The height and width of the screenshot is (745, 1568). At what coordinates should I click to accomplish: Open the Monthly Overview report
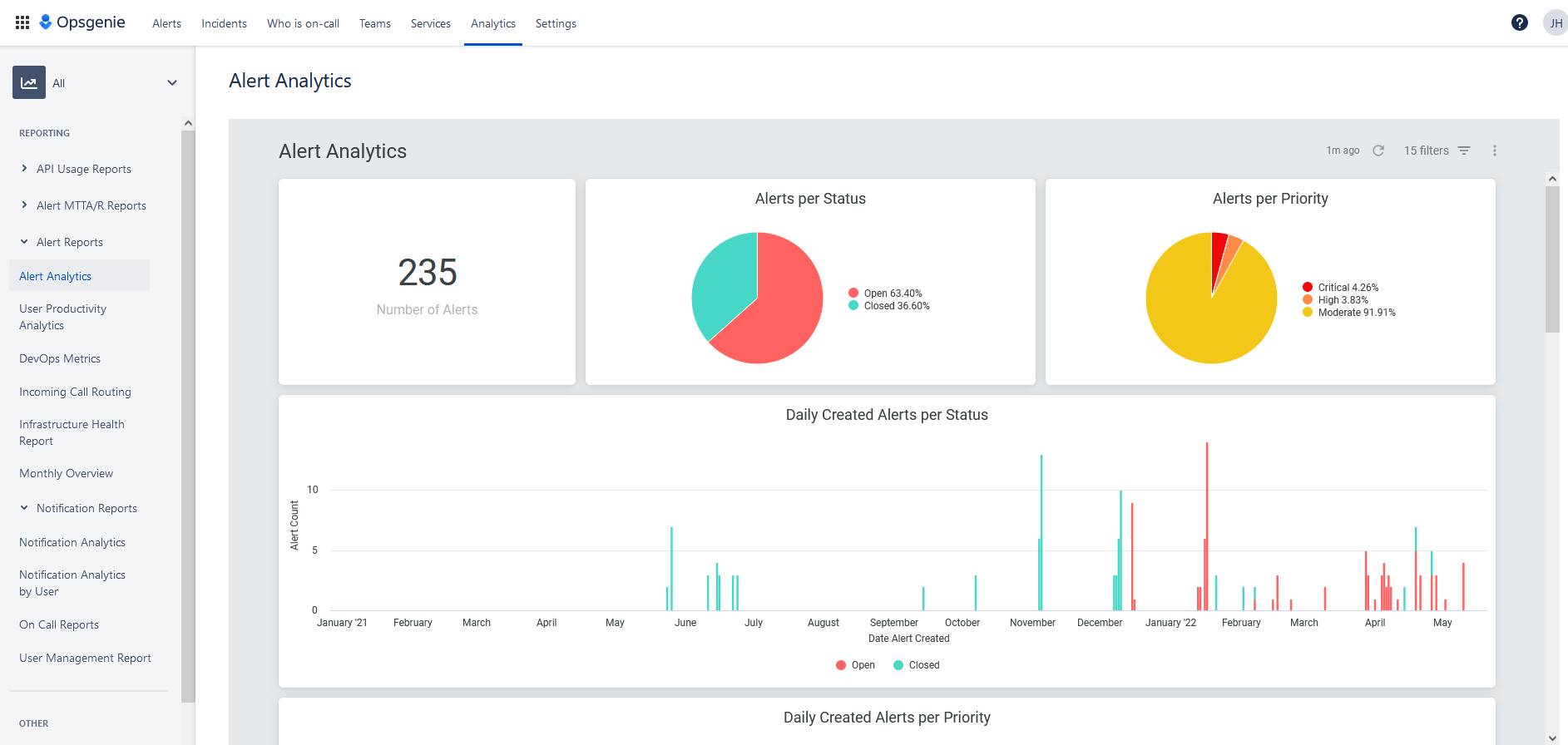point(66,473)
